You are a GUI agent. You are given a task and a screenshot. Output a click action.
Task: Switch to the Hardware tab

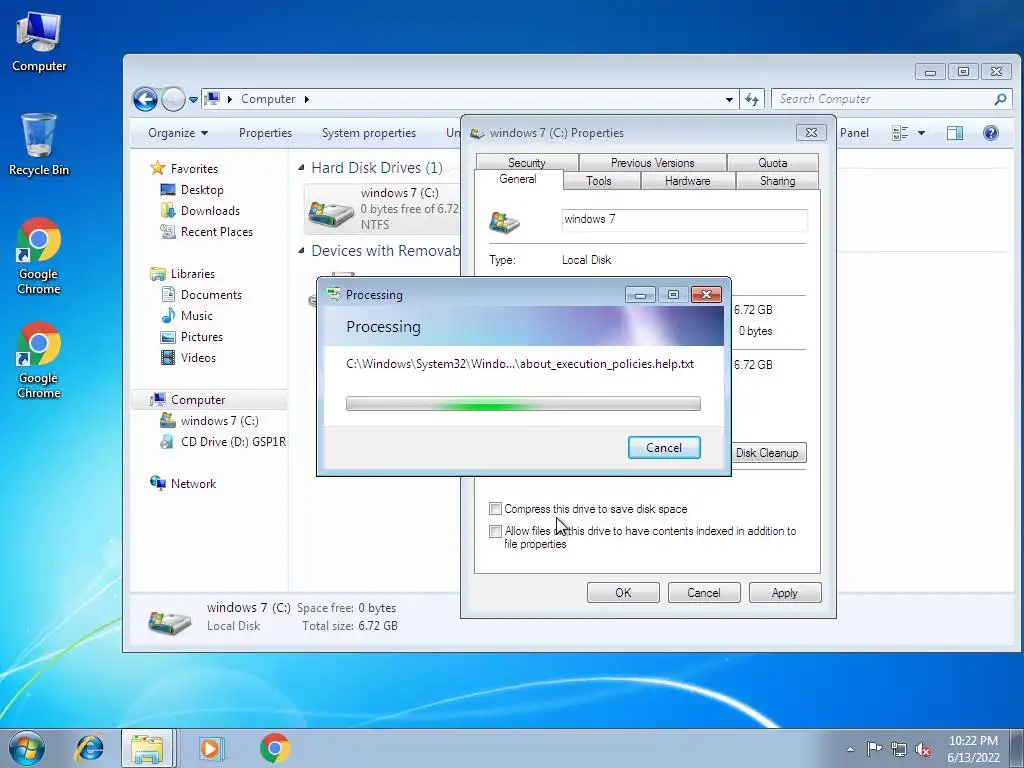pyautogui.click(x=688, y=181)
